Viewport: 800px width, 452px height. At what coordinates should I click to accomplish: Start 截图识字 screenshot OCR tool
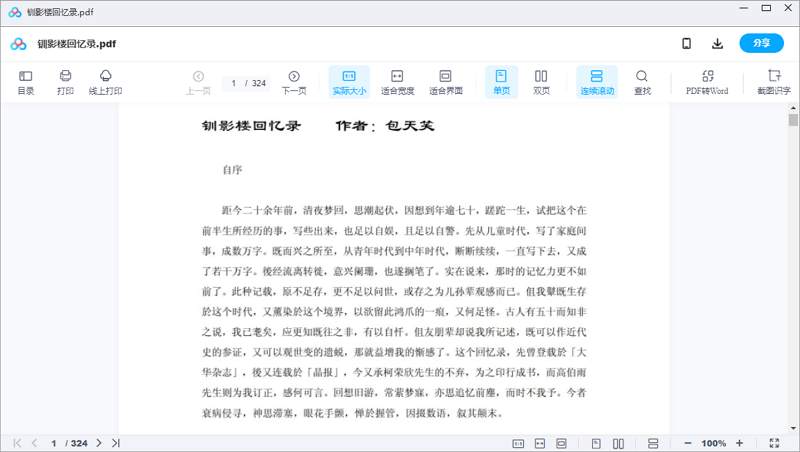click(x=773, y=82)
